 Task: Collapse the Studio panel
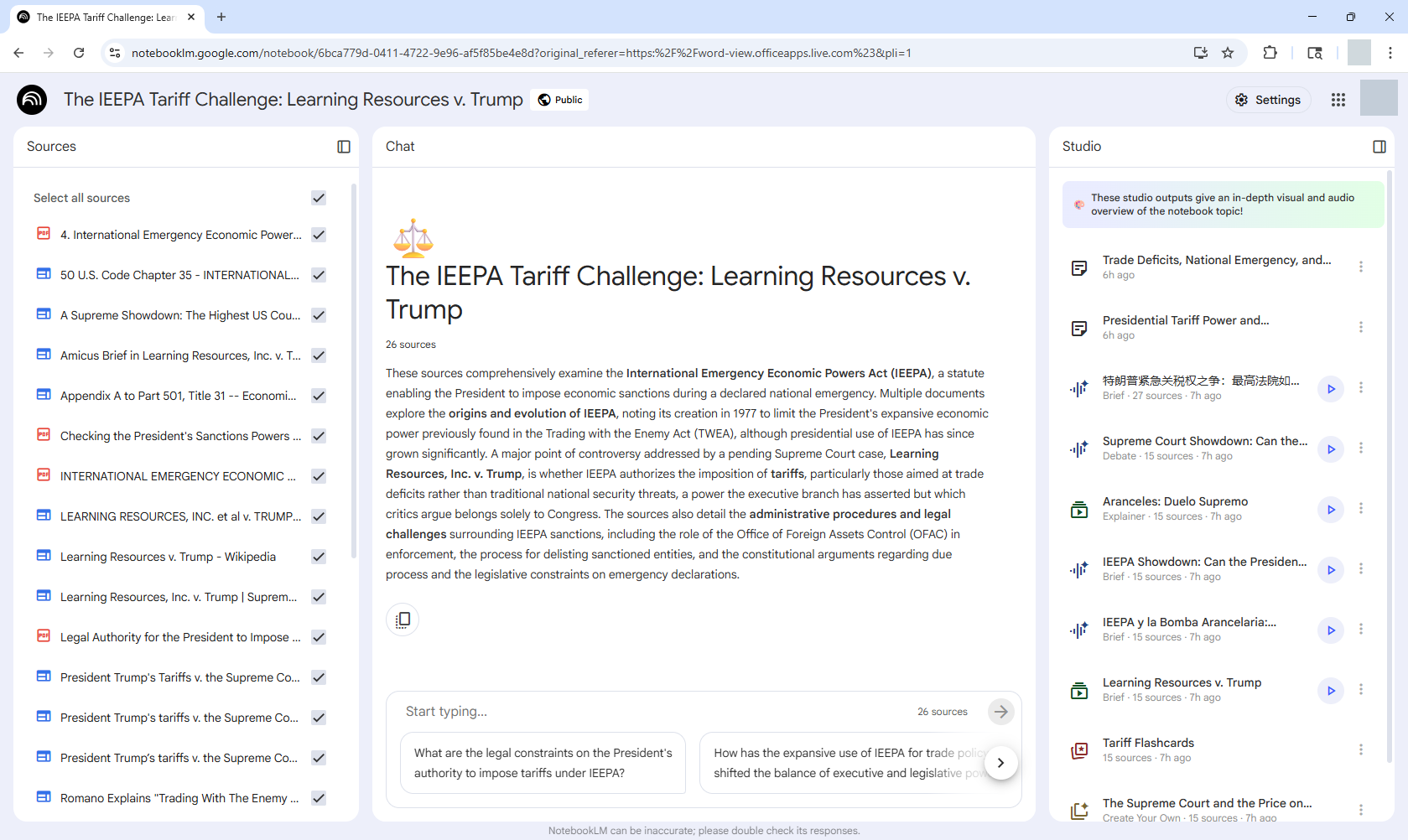tap(1379, 147)
